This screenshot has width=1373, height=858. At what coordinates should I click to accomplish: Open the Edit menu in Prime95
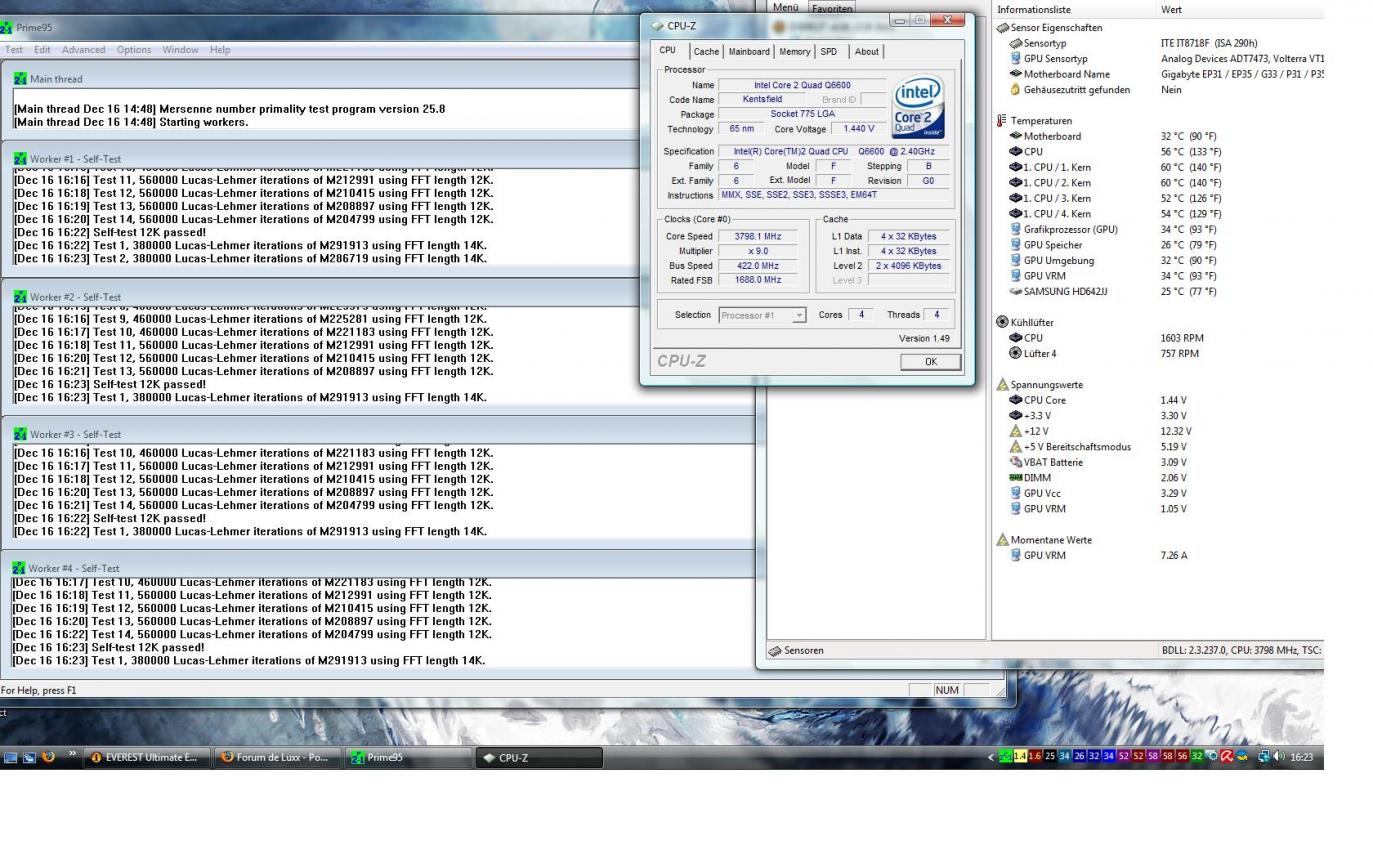pos(42,49)
